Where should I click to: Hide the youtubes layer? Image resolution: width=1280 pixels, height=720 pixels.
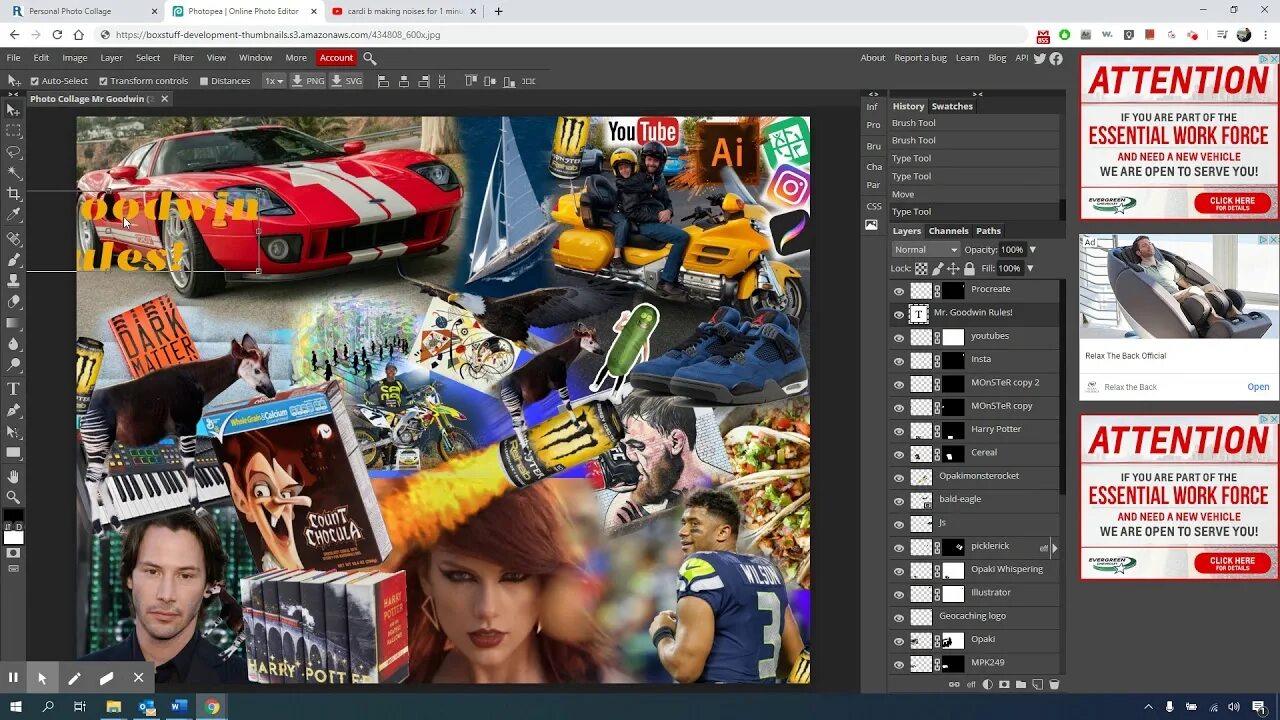898,338
